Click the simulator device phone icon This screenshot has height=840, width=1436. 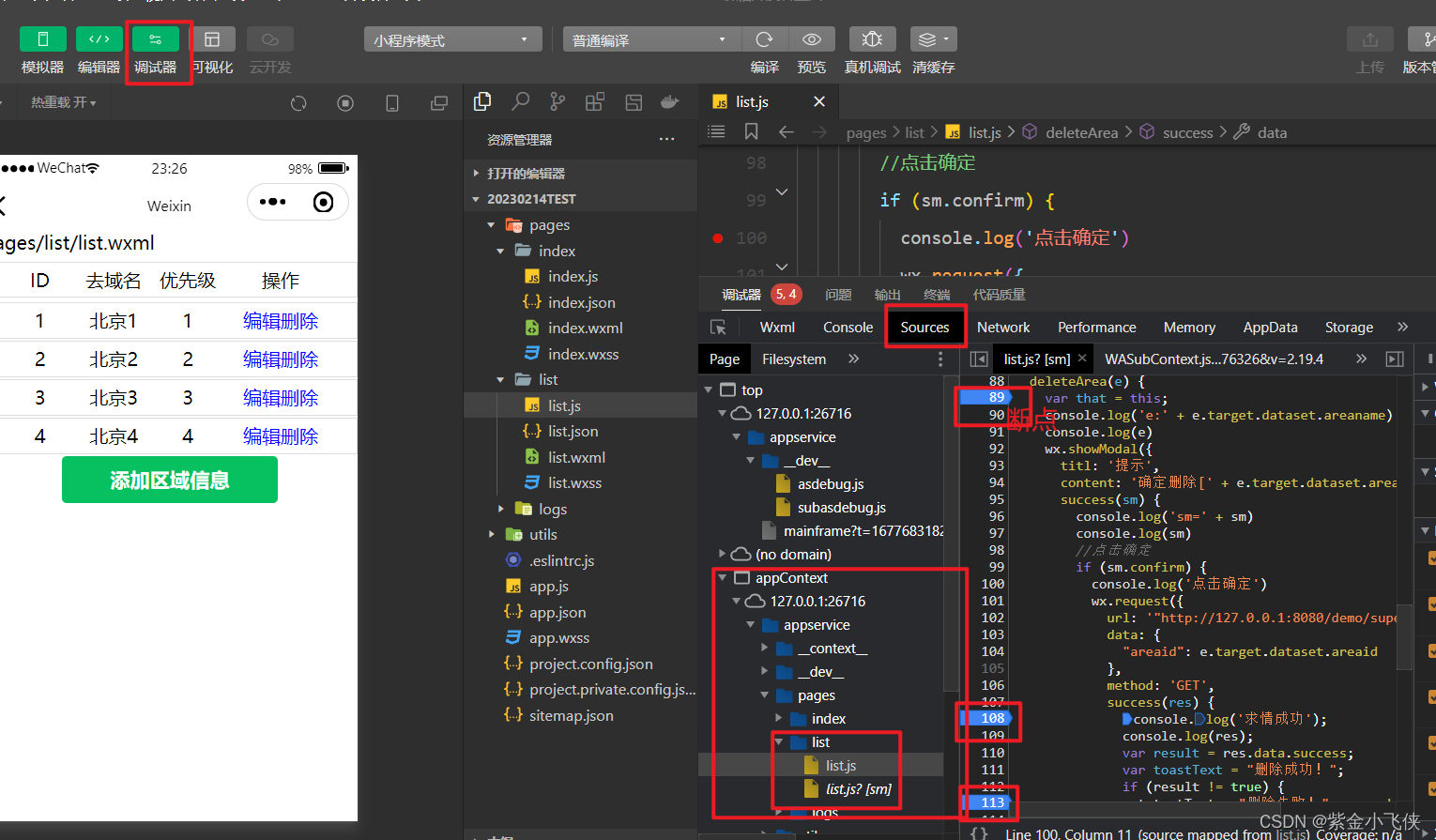392,103
